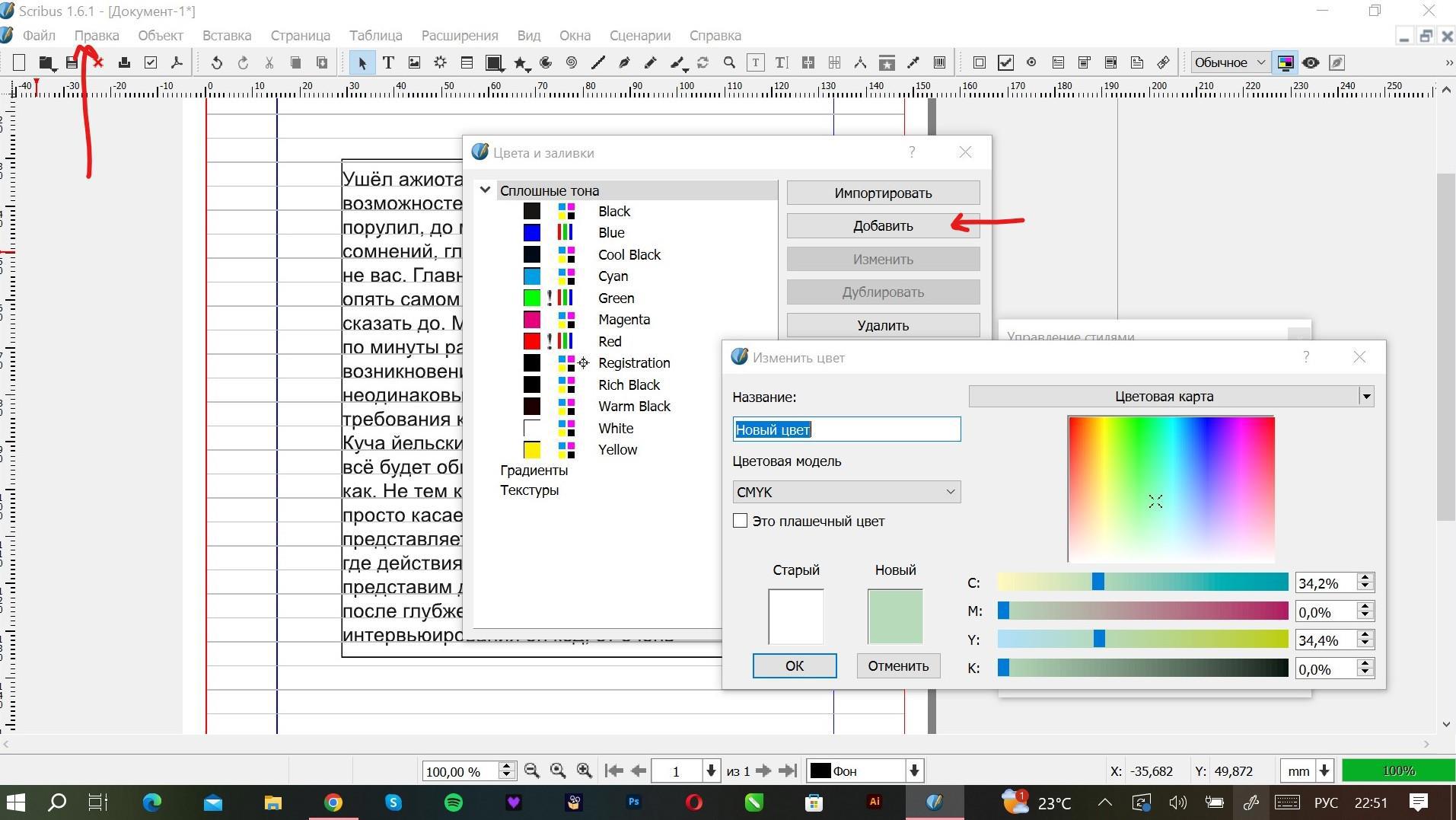This screenshot has height=820, width=1456.
Task: Click the Save as PDF icon
Action: [x=177, y=63]
